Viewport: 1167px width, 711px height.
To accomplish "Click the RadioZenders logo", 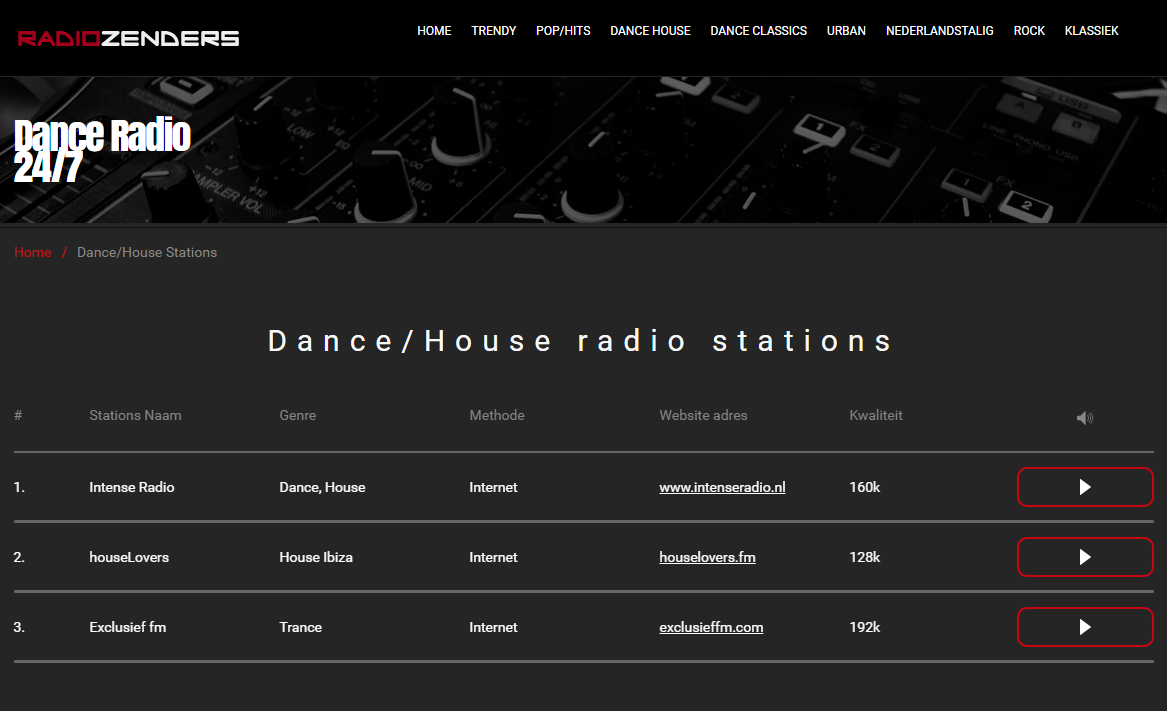I will tap(127, 37).
